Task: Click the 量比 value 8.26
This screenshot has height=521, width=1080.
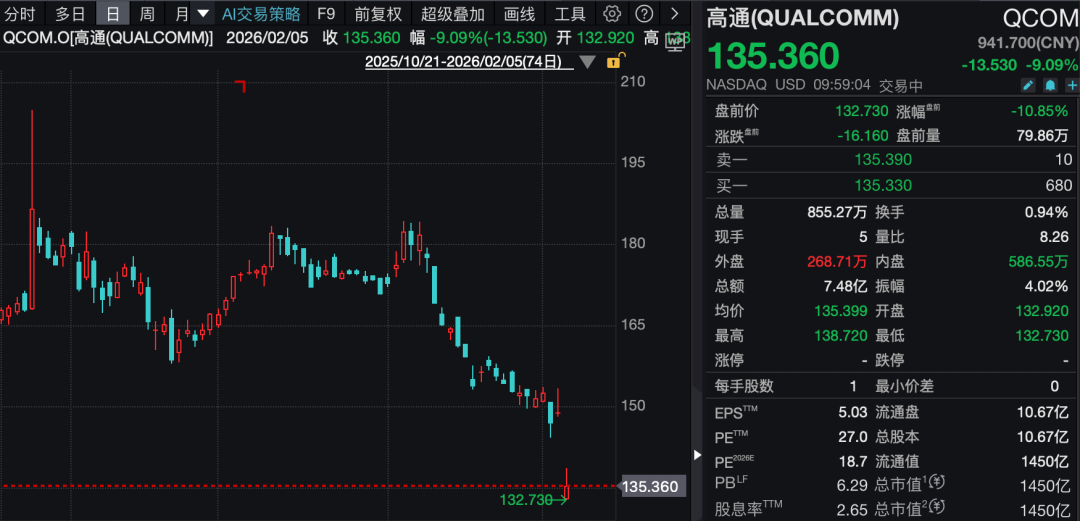Action: (1055, 237)
